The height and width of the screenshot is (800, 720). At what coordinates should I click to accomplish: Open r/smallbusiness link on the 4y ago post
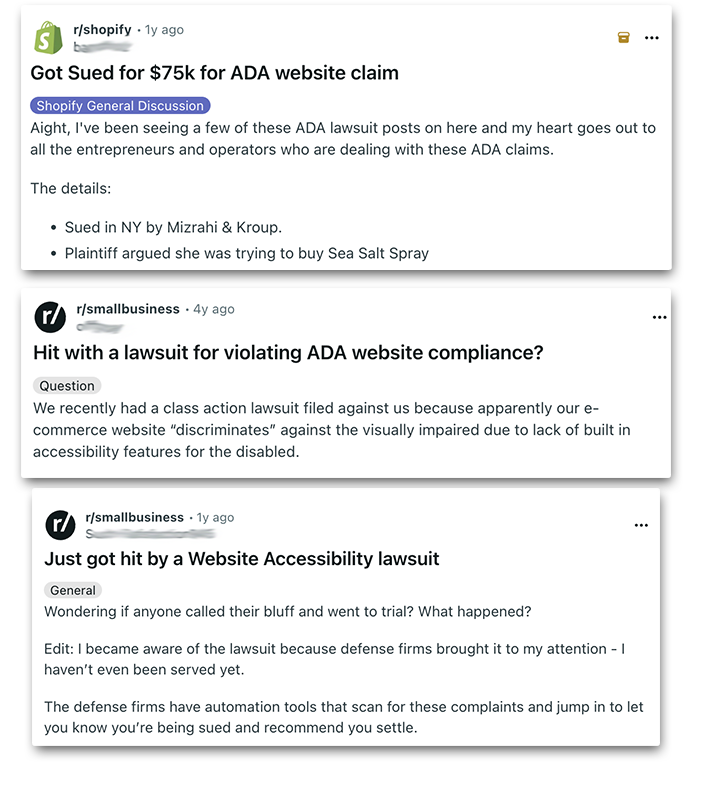coord(127,309)
